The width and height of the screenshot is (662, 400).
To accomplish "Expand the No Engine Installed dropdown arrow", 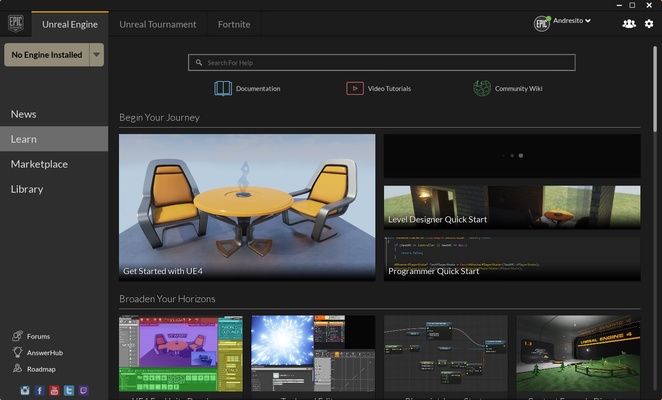I will tap(97, 54).
